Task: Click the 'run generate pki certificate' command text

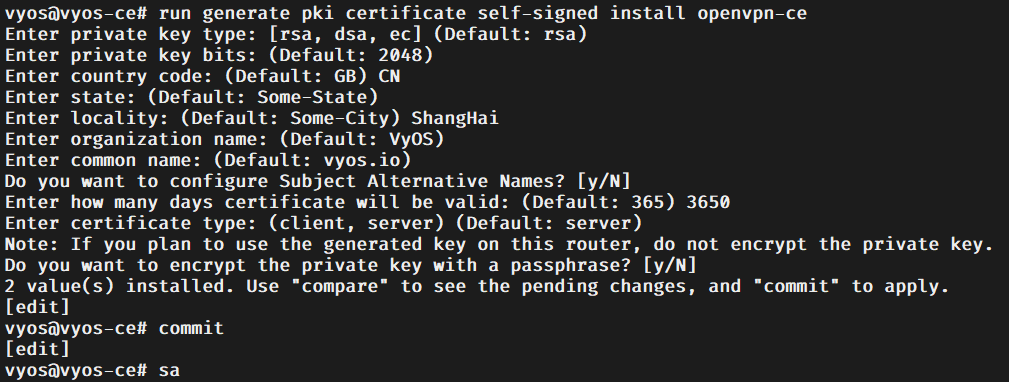Action: pos(313,13)
